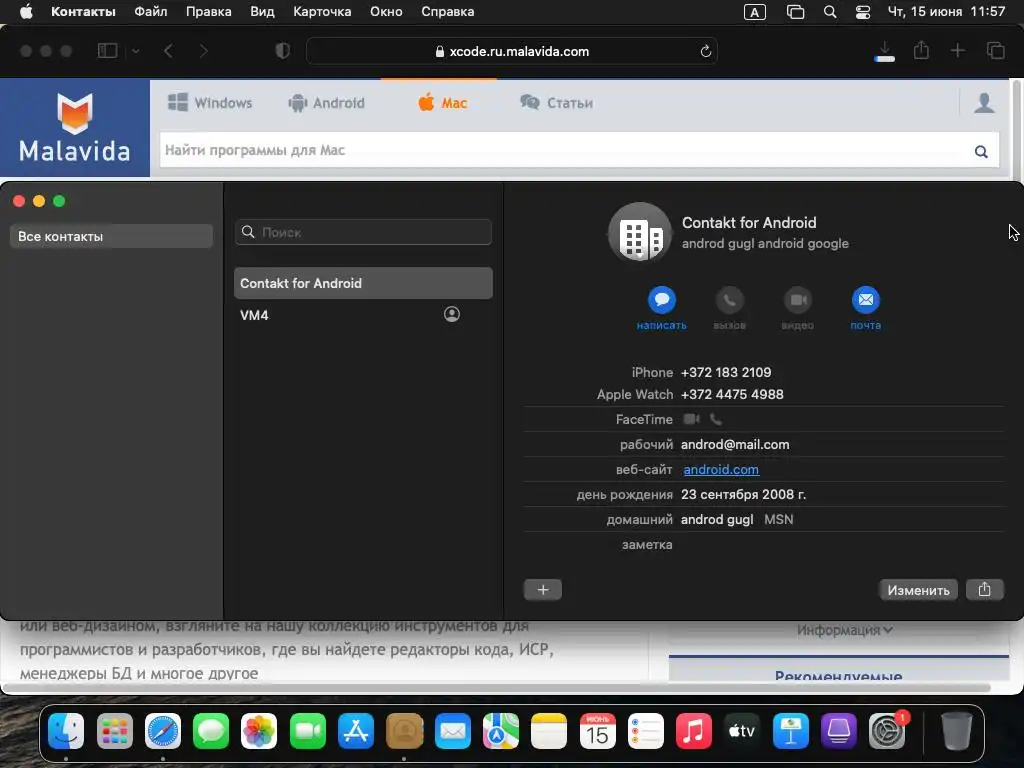The height and width of the screenshot is (768, 1024).
Task: Open Control Center in the menu bar
Action: [x=863, y=12]
